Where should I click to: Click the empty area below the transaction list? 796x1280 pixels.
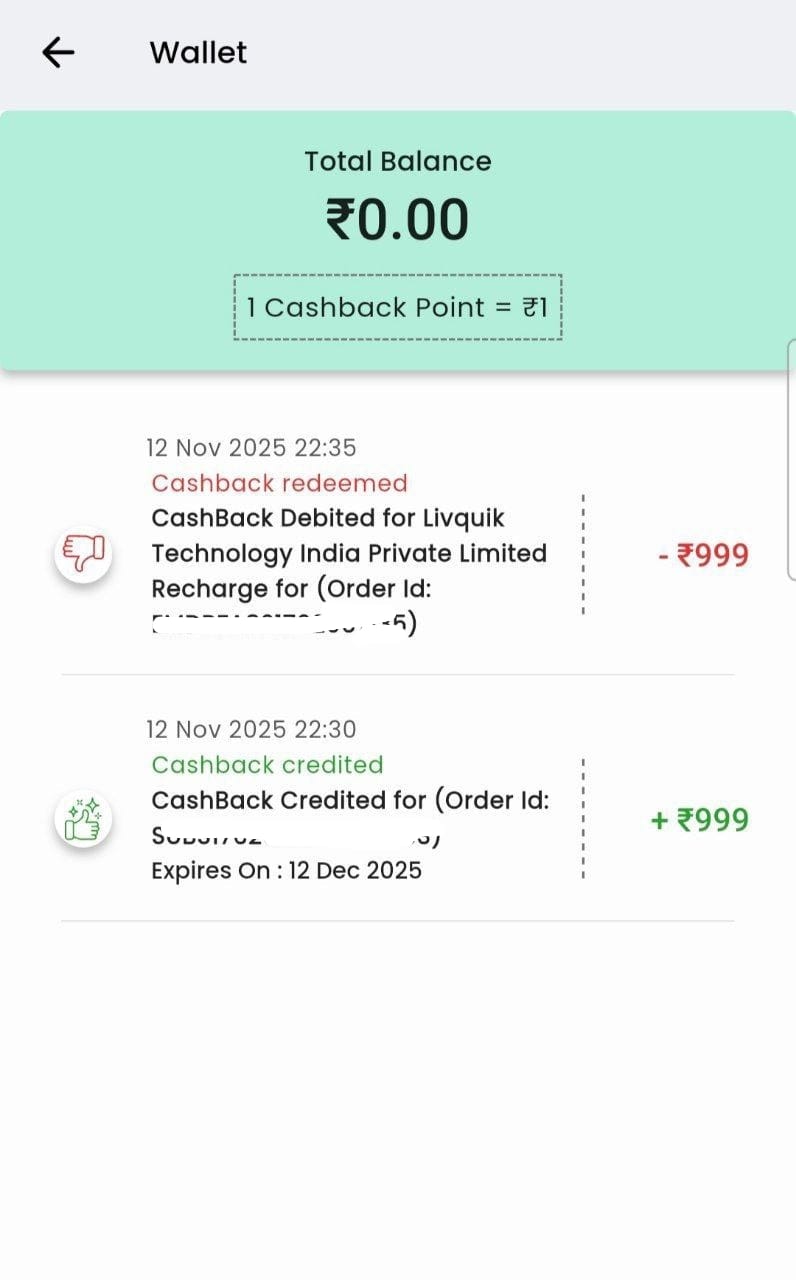398,1100
